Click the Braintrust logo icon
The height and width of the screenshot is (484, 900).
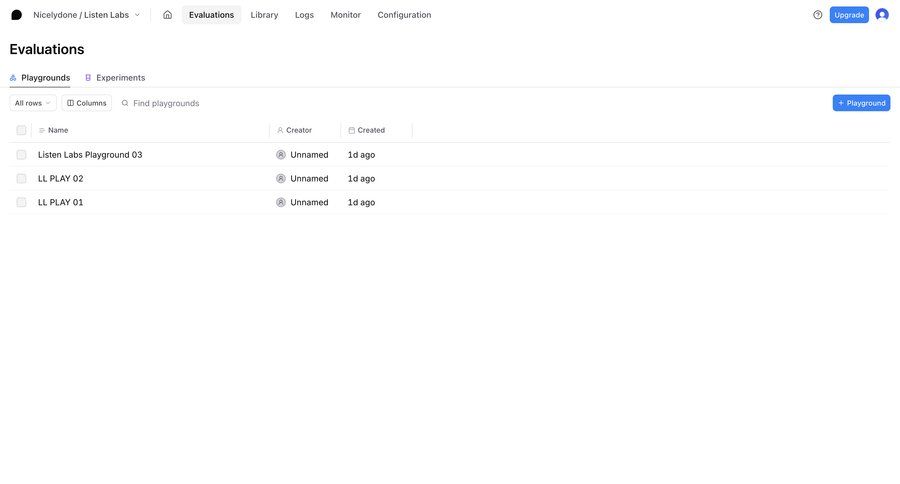tap(17, 15)
